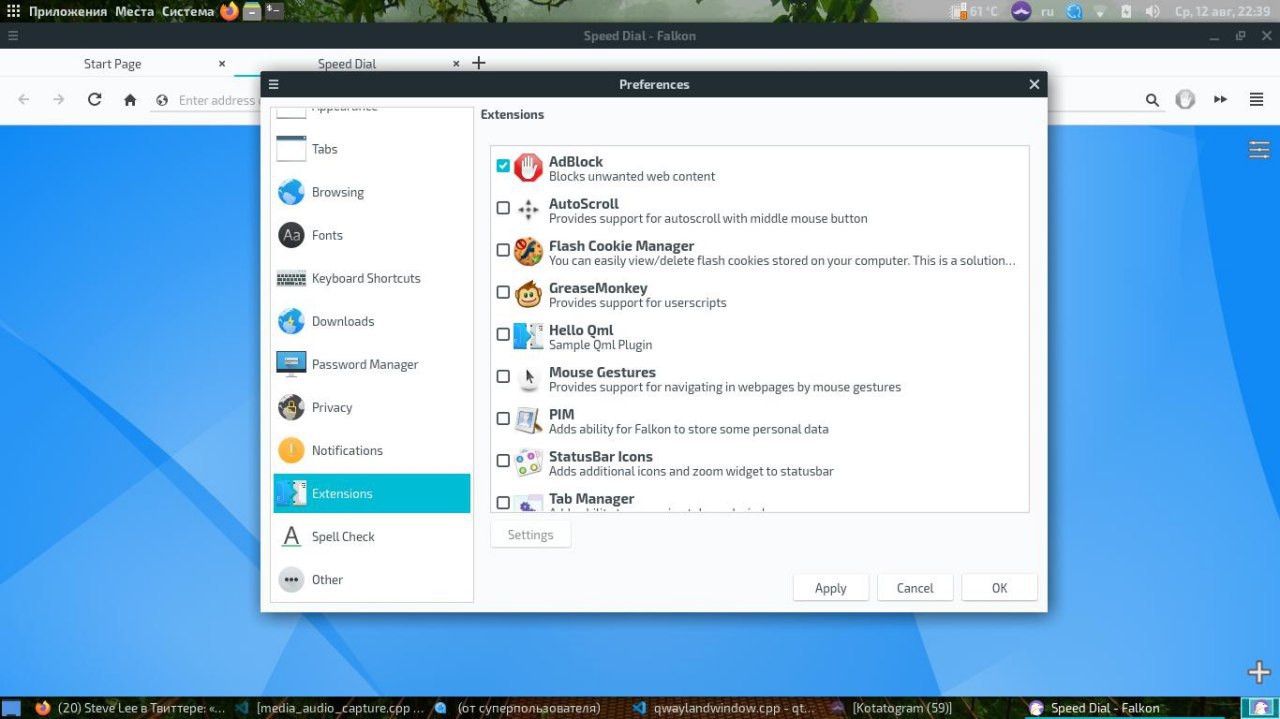This screenshot has height=719, width=1280.
Task: Open the Spell Check preferences section
Action: coord(372,536)
